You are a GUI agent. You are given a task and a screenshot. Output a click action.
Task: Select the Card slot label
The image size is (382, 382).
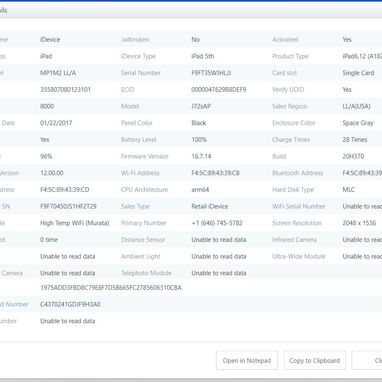(x=284, y=73)
